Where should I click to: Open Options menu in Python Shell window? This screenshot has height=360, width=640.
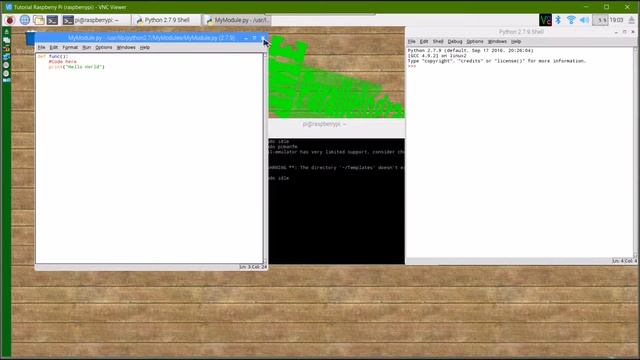click(475, 42)
